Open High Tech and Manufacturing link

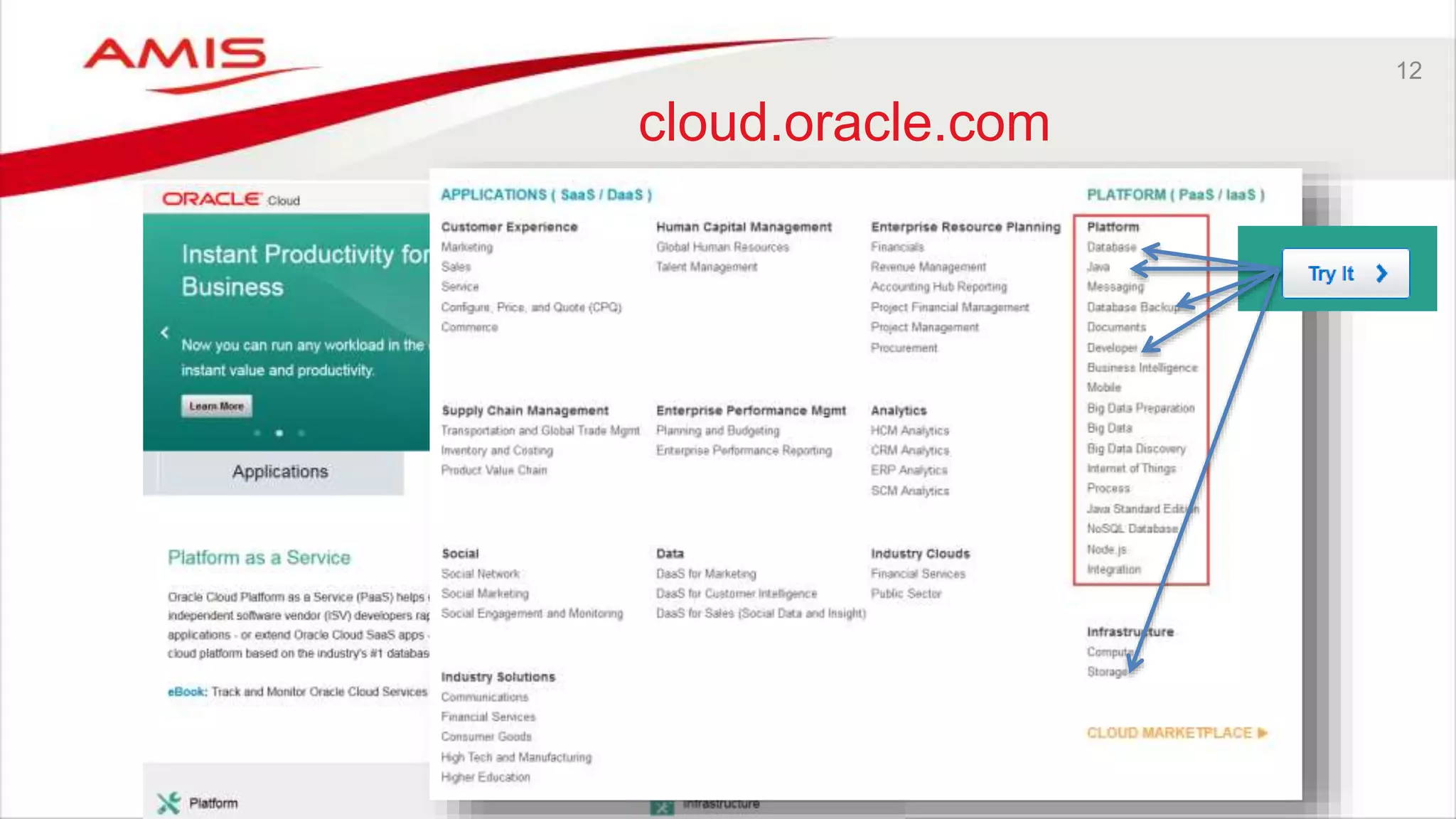(x=516, y=758)
